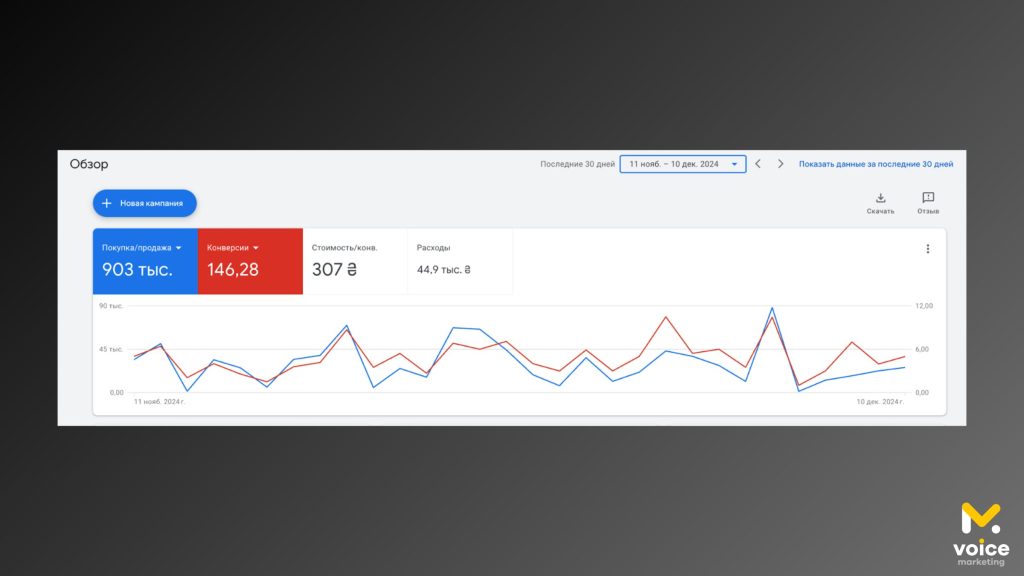Click the blue 903 тыс. metric value
The image size is (1024, 576).
[x=137, y=269]
